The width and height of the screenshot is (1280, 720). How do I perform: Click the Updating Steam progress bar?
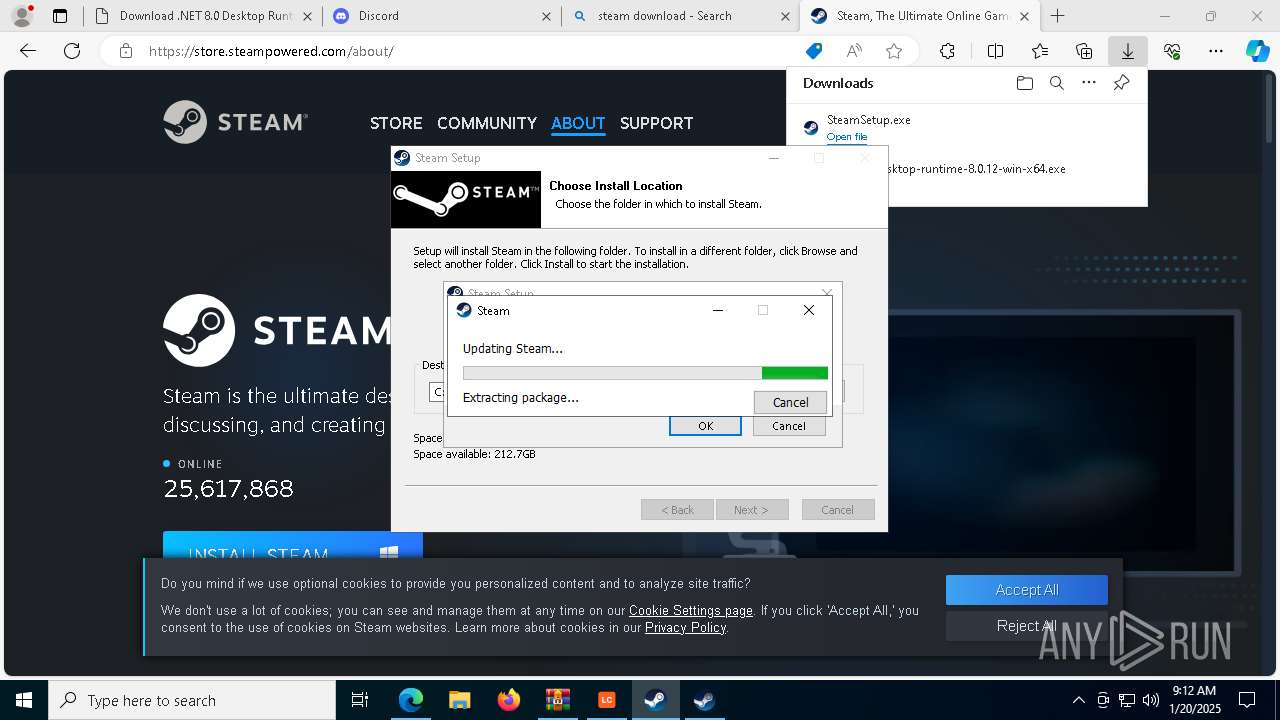pos(645,373)
